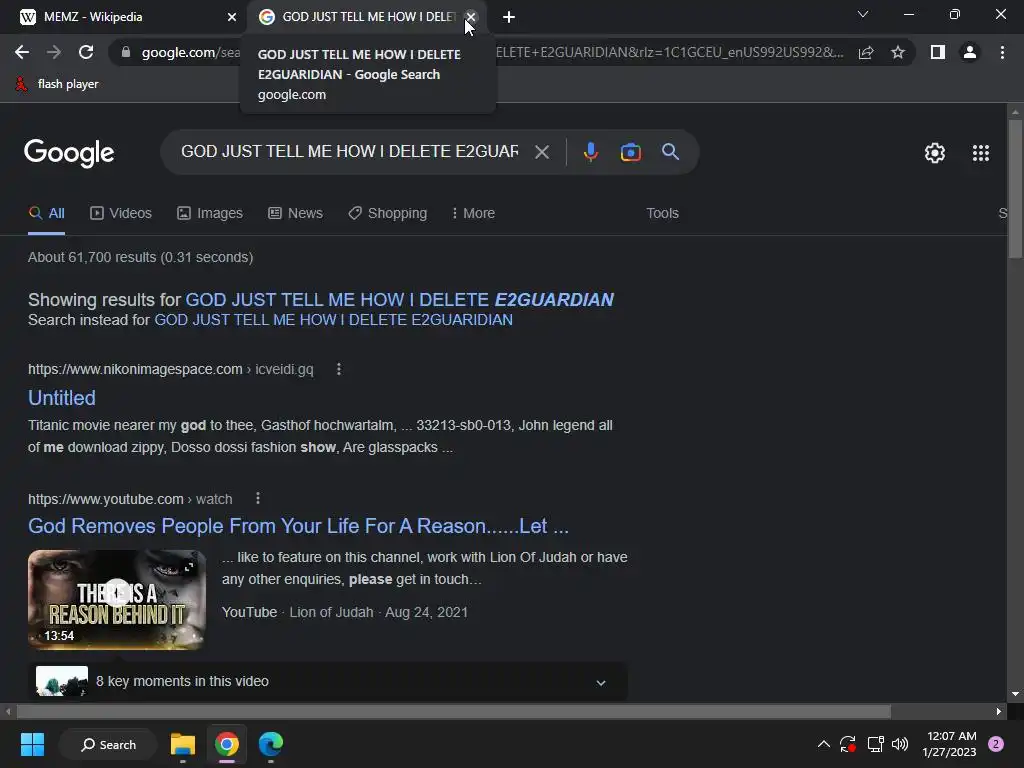Open the Windows Start menu
Viewport: 1024px width, 768px height.
(32, 744)
